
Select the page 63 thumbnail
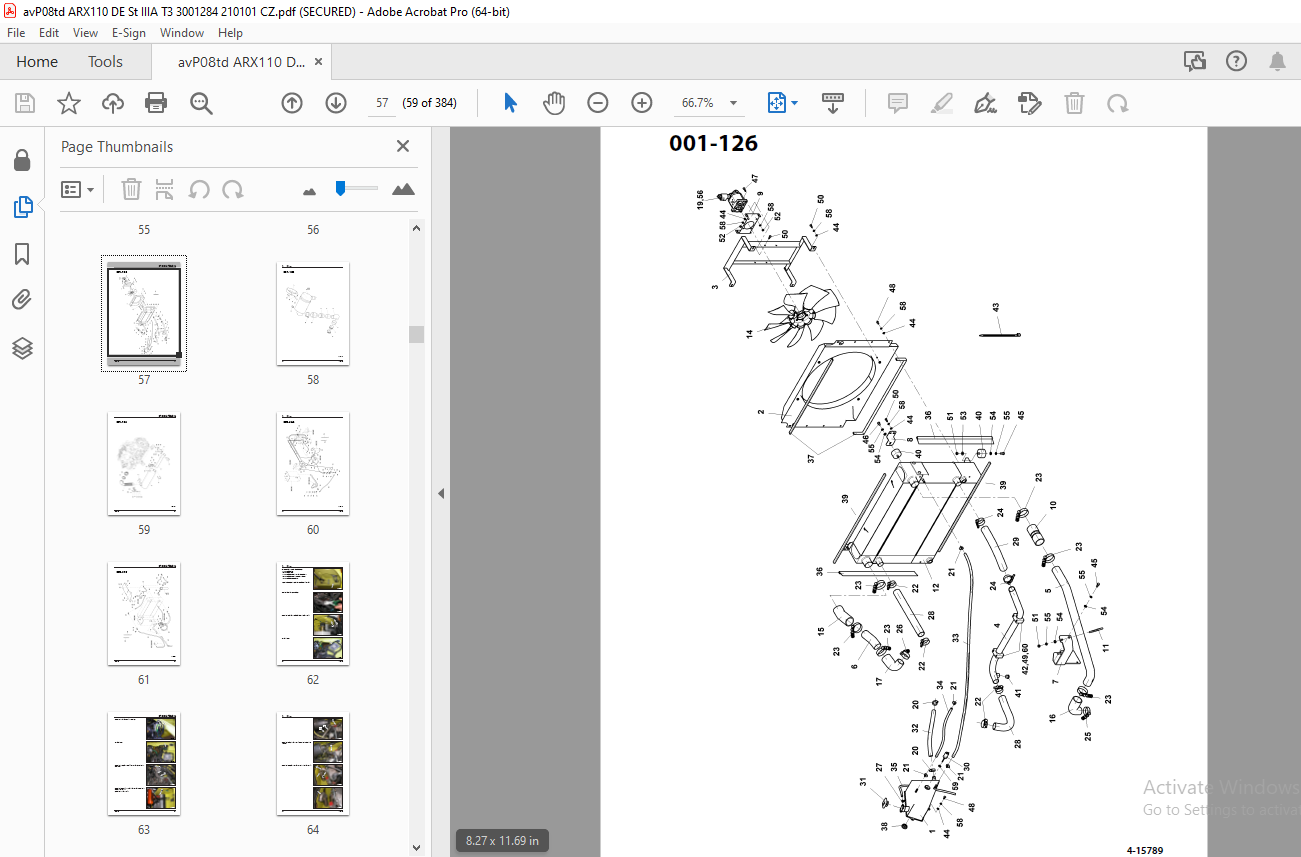pyautogui.click(x=144, y=764)
